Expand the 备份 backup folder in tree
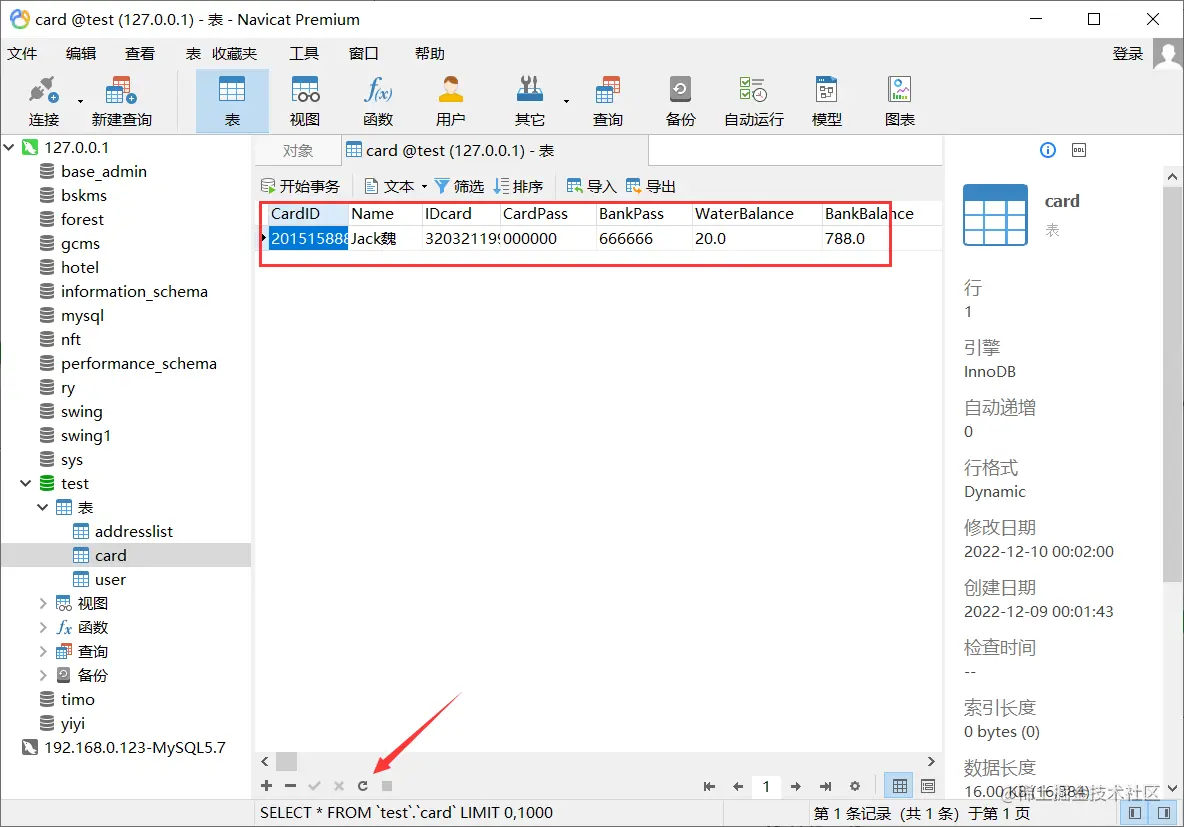 (x=42, y=675)
